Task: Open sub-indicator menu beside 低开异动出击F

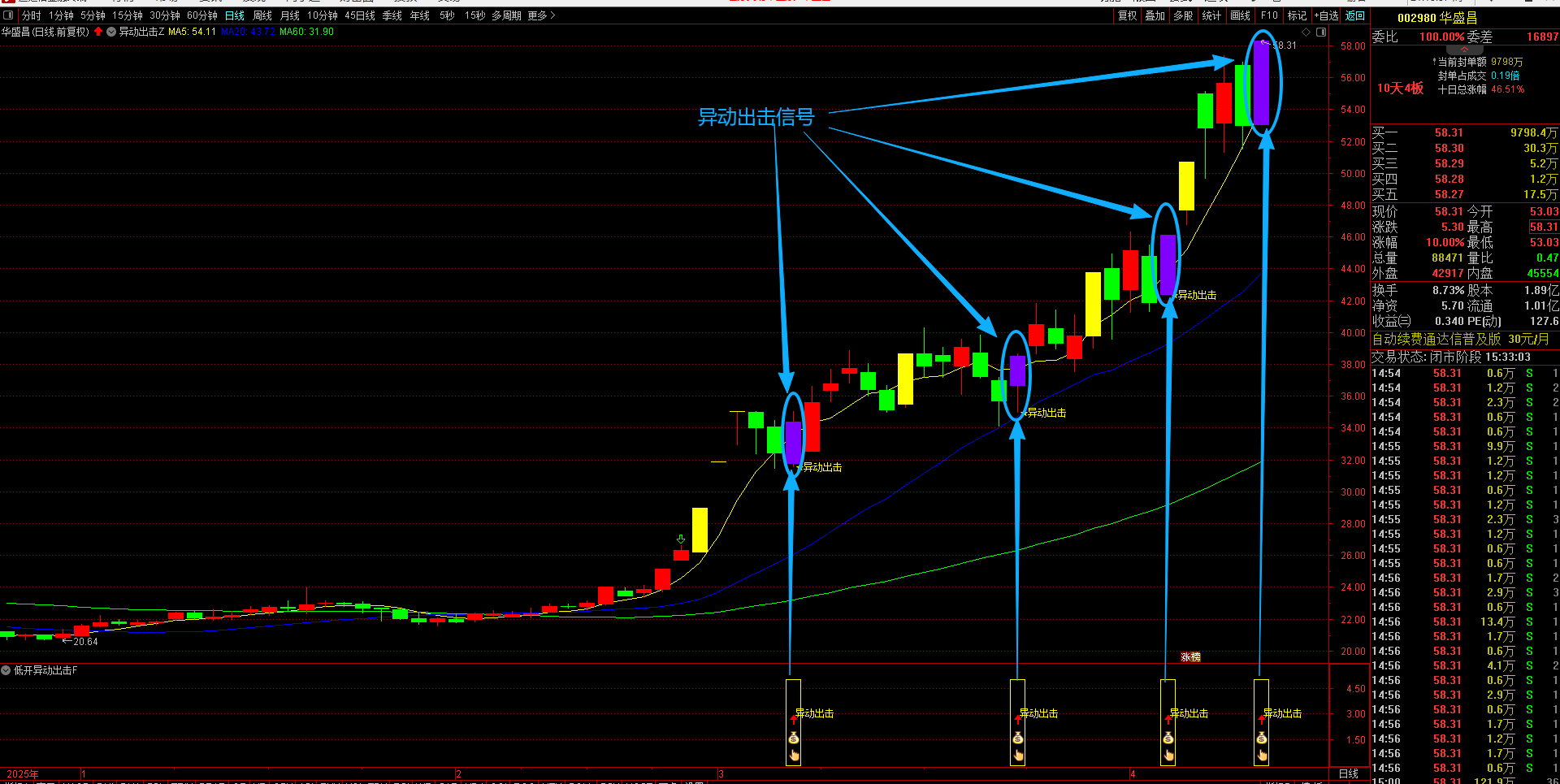Action: [6, 670]
